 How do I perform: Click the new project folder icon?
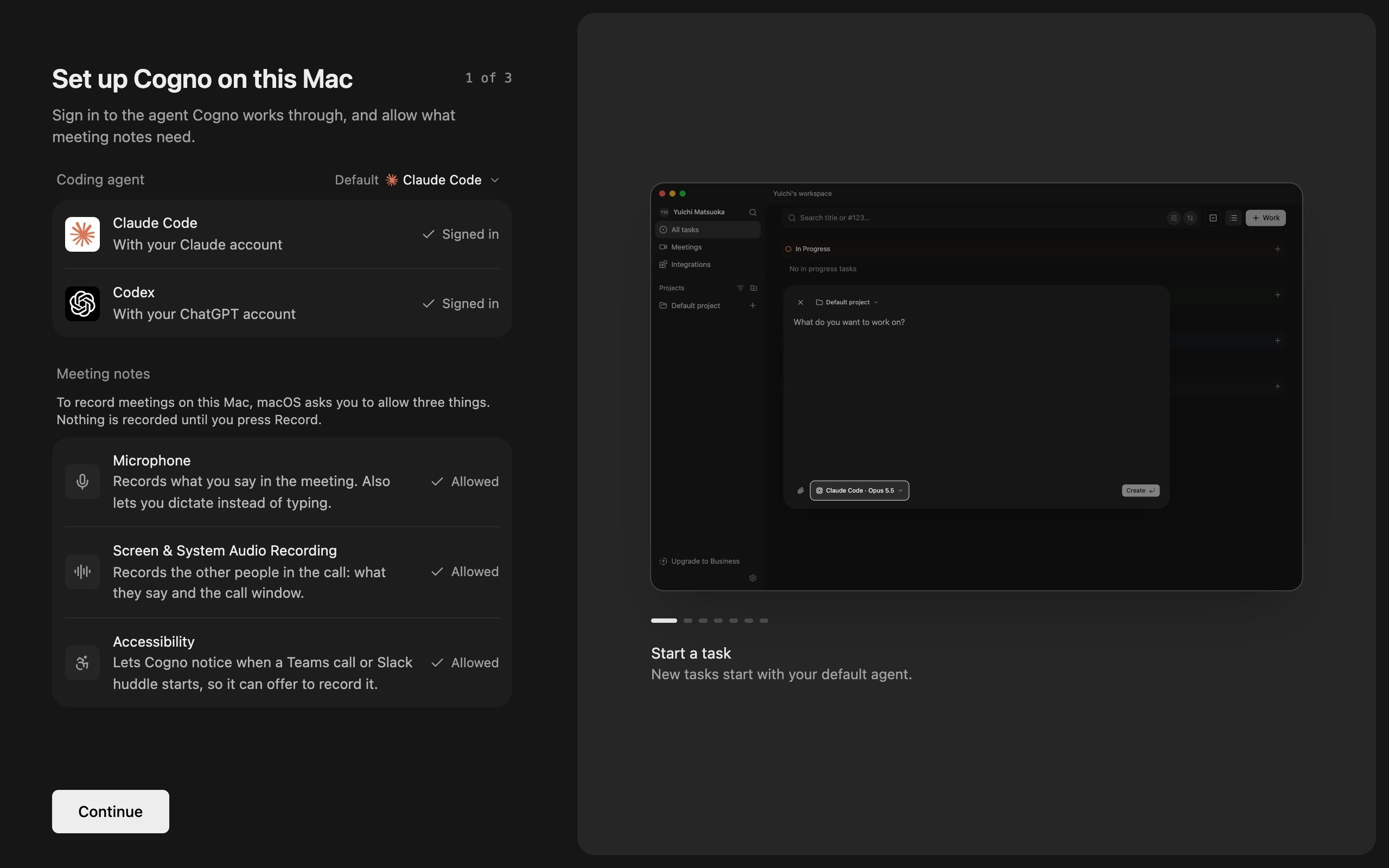tap(754, 288)
